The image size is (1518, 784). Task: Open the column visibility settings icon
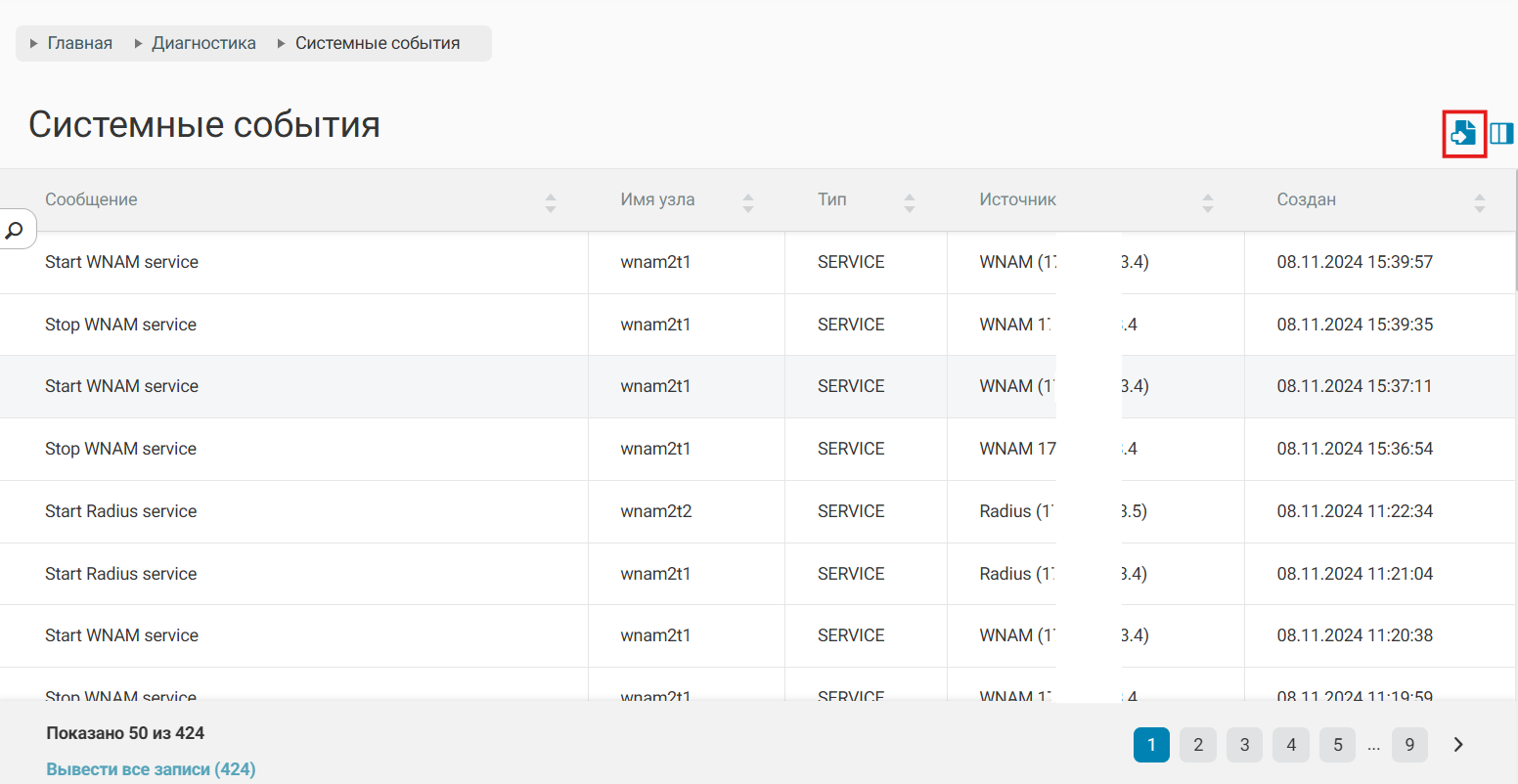click(x=1501, y=133)
